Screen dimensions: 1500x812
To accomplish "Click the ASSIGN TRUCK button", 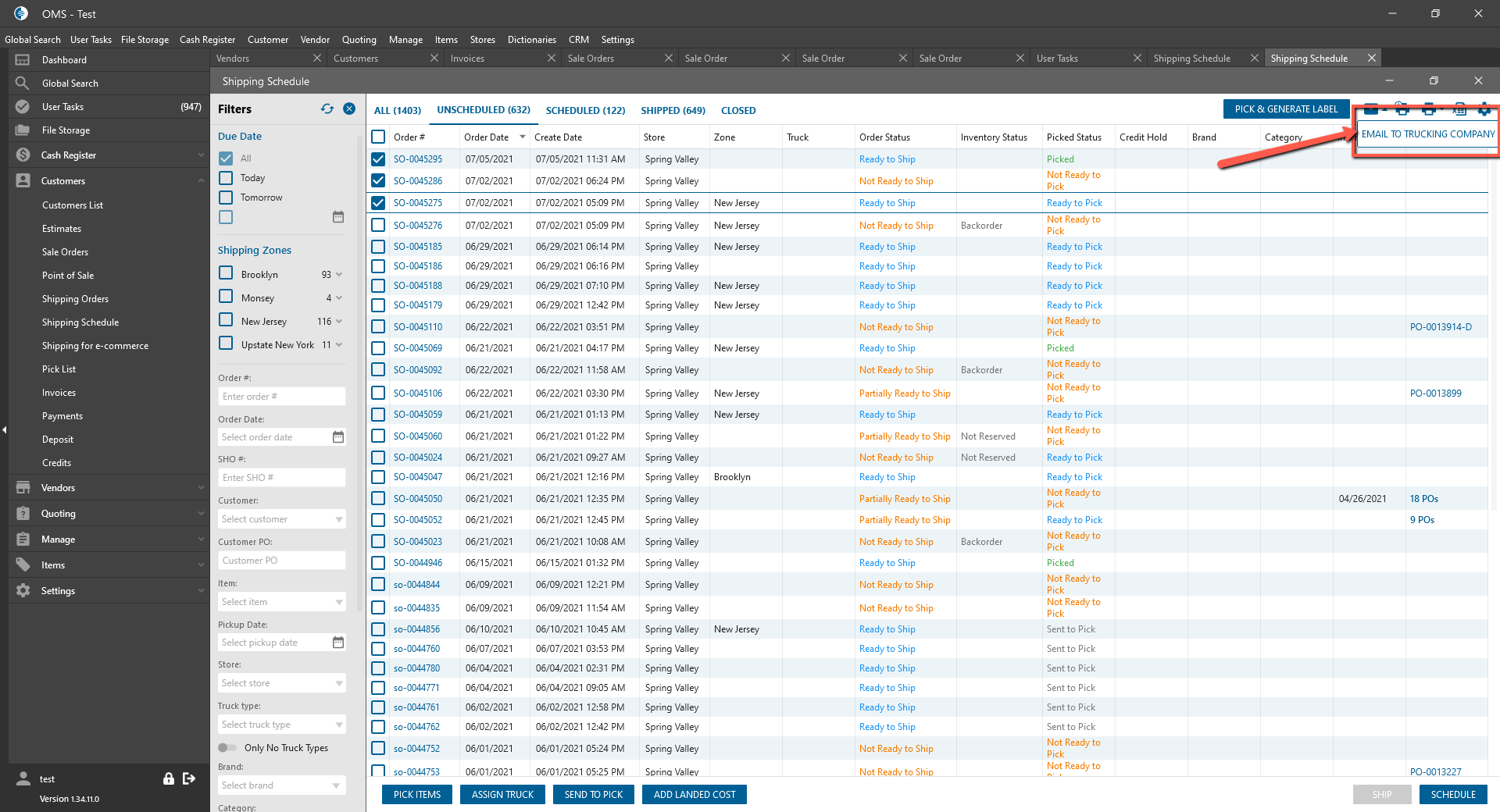I will 502,795.
